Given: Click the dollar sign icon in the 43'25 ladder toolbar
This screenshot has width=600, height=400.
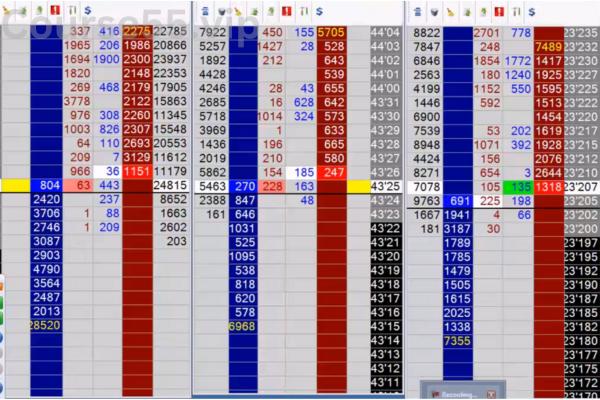Looking at the screenshot, I should tap(320, 11).
